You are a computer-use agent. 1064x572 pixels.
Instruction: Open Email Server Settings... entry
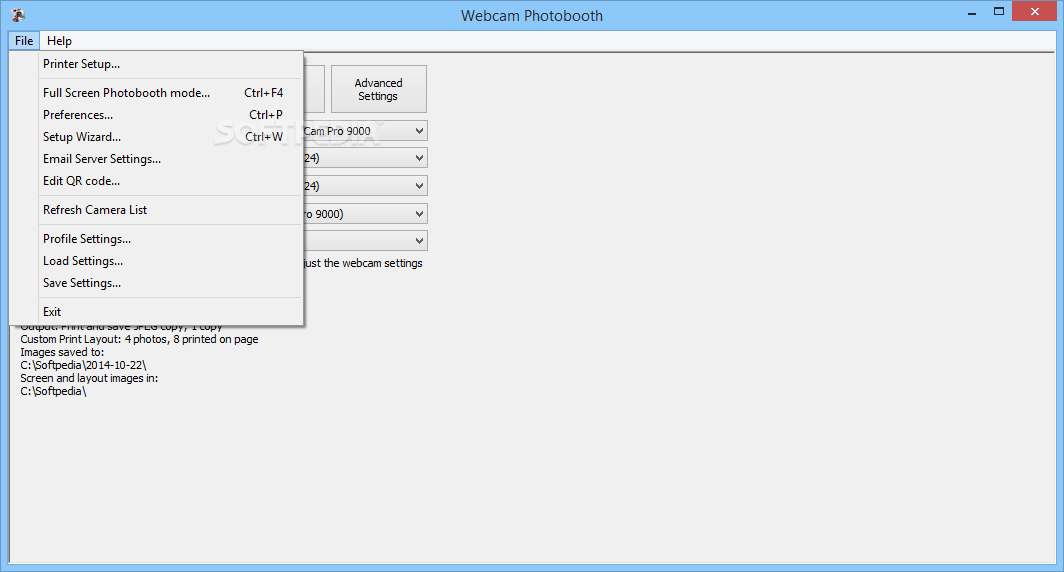click(170, 159)
